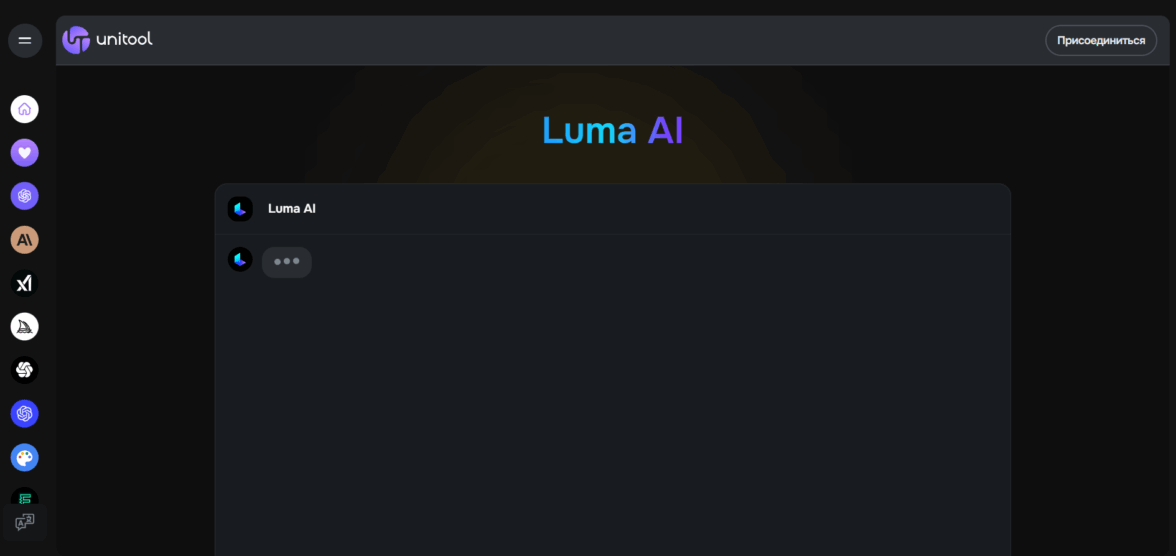The image size is (1176, 556).
Task: Select the dark-blue OpenAI icon above the palette
Action: 25,414
